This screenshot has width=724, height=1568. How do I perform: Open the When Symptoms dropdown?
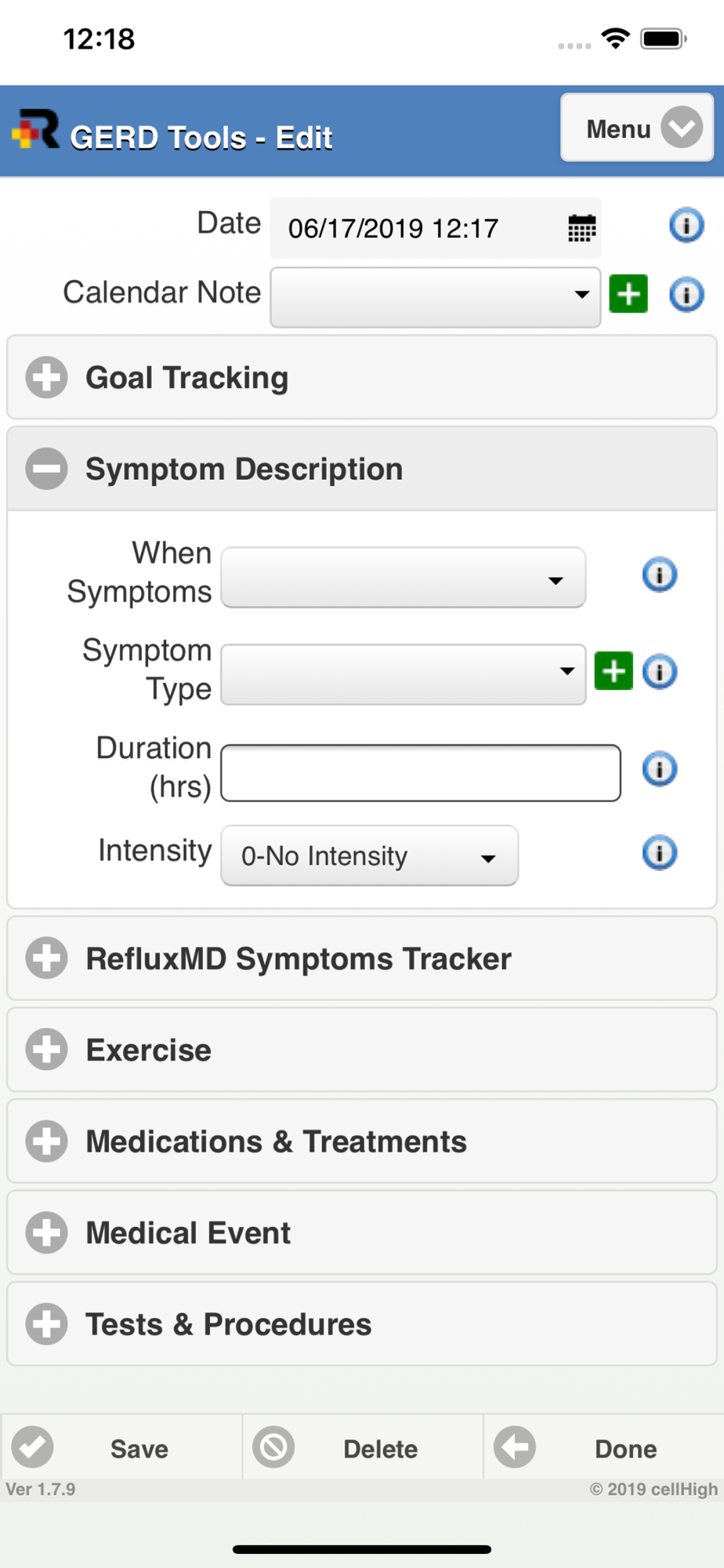coord(404,578)
